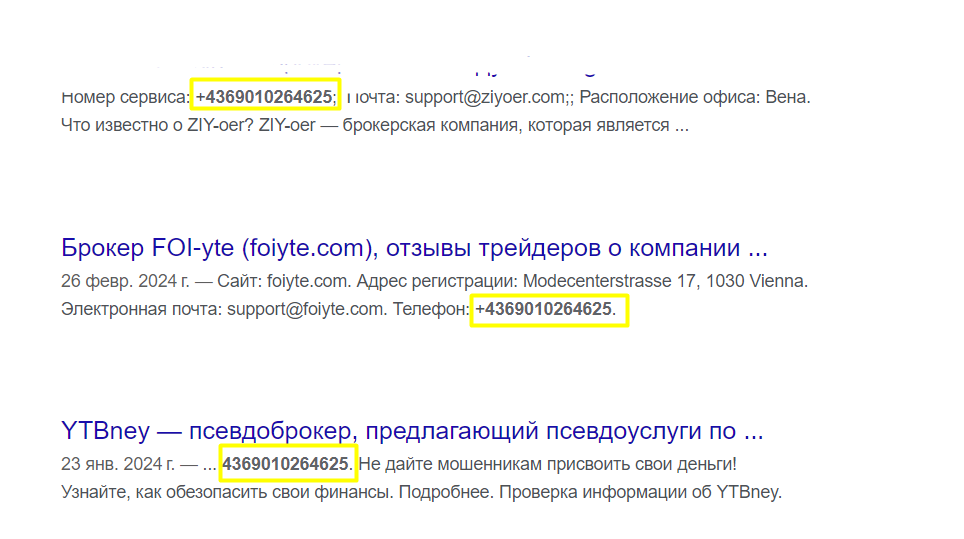Click address Modecenterstrasse 17, 1030 Vienna
The image size is (964, 539).
665,281
